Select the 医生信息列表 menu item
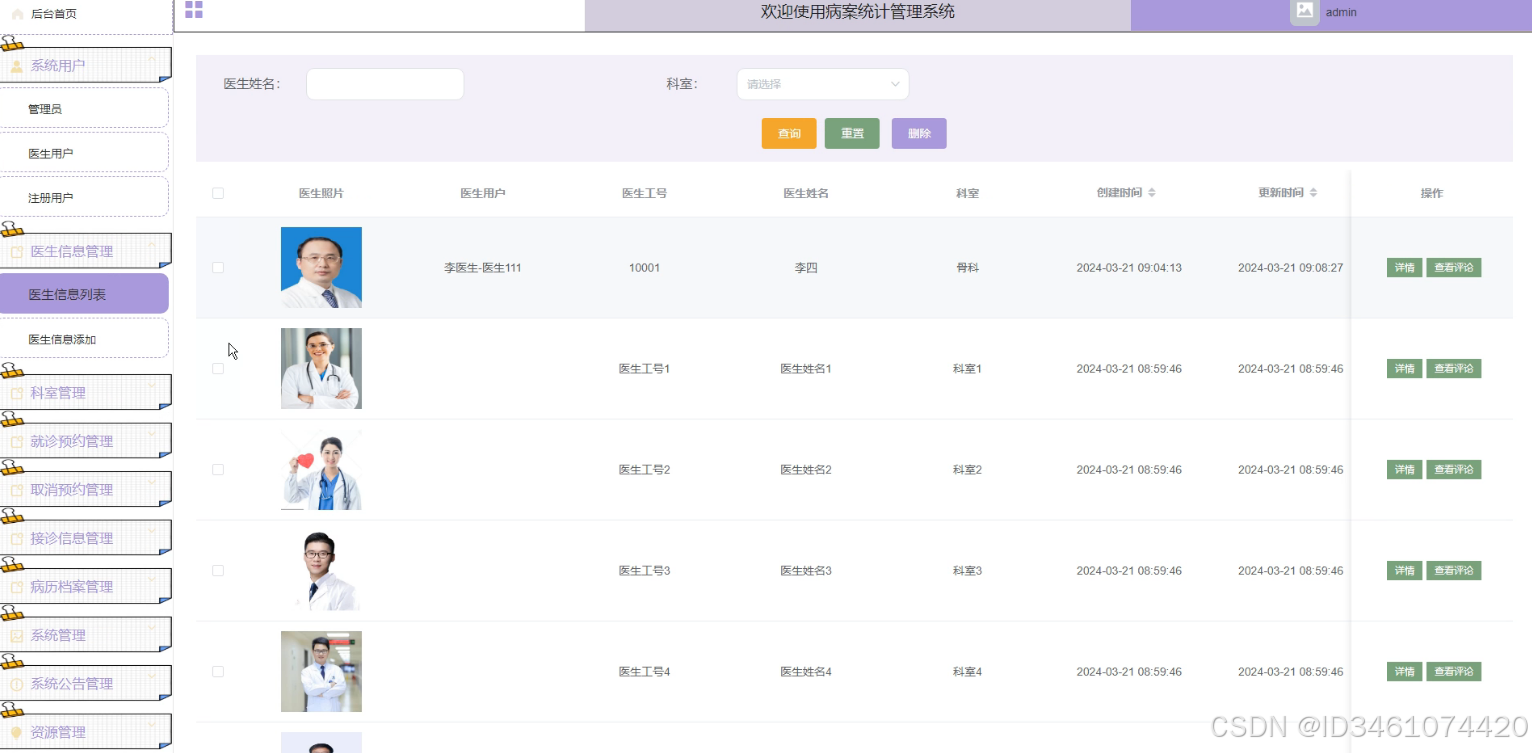 84,294
